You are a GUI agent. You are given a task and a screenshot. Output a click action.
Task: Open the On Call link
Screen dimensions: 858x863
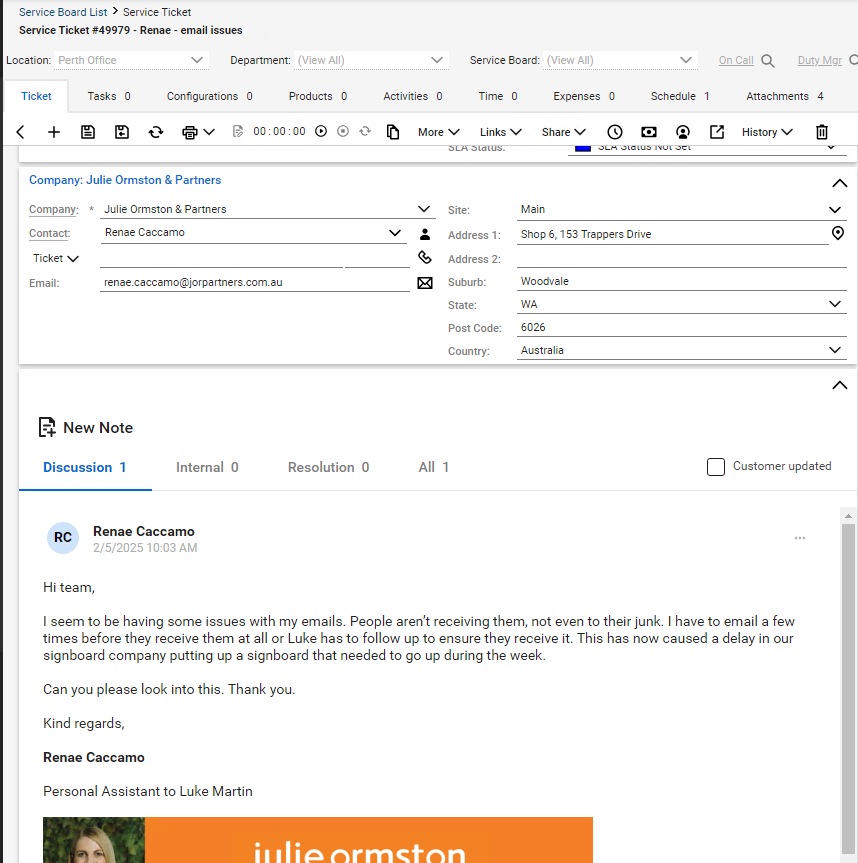[736, 61]
